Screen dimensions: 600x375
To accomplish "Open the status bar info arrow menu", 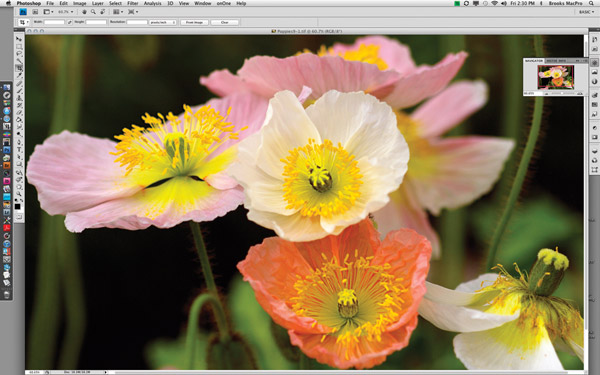I will [x=106, y=372].
